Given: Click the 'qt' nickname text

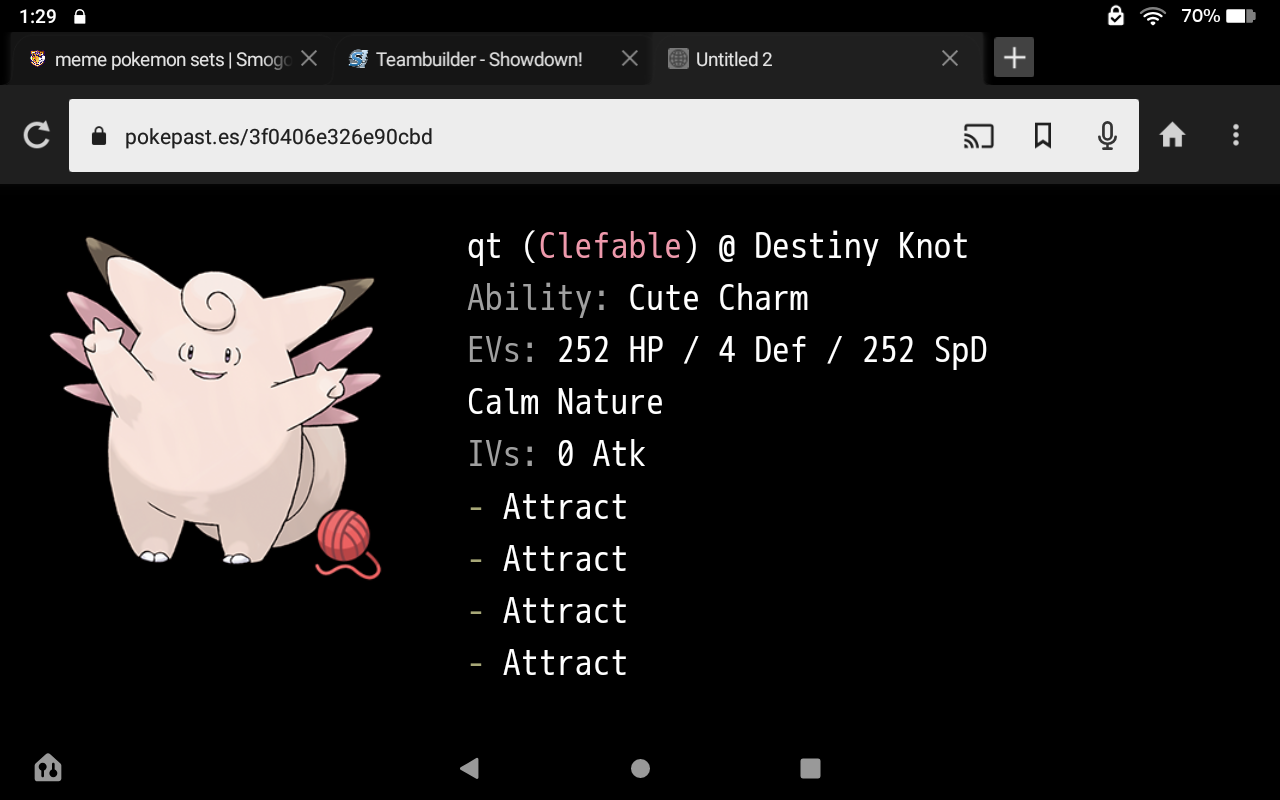Looking at the screenshot, I should pos(484,248).
